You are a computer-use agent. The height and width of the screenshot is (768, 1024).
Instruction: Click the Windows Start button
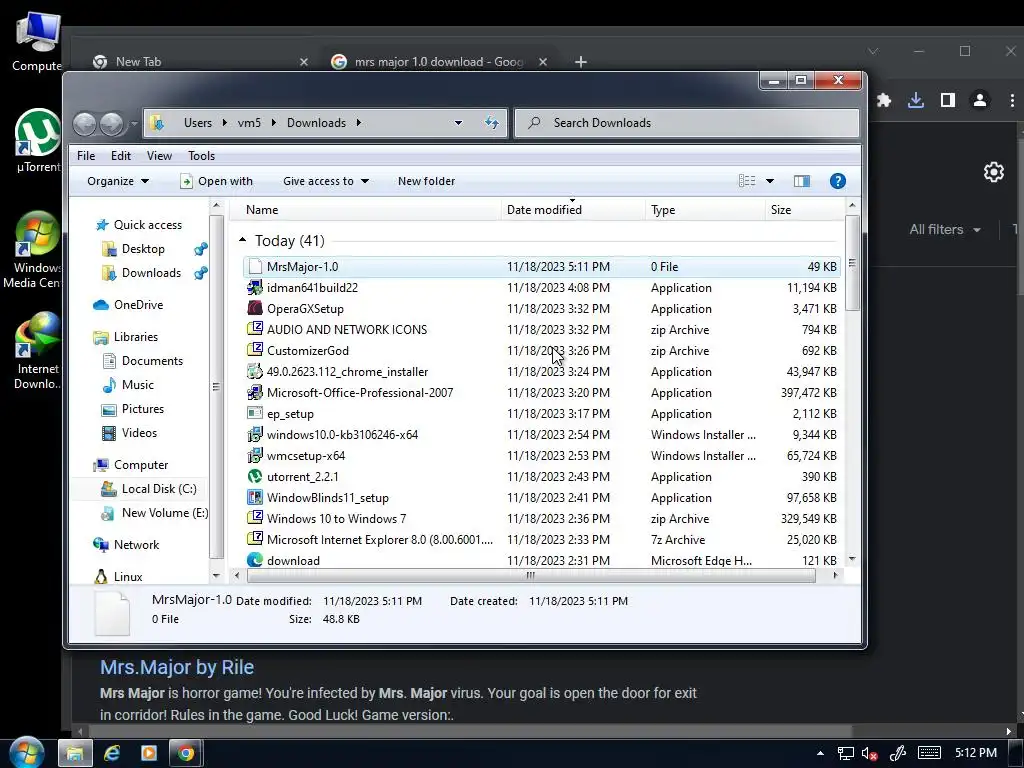coord(27,752)
